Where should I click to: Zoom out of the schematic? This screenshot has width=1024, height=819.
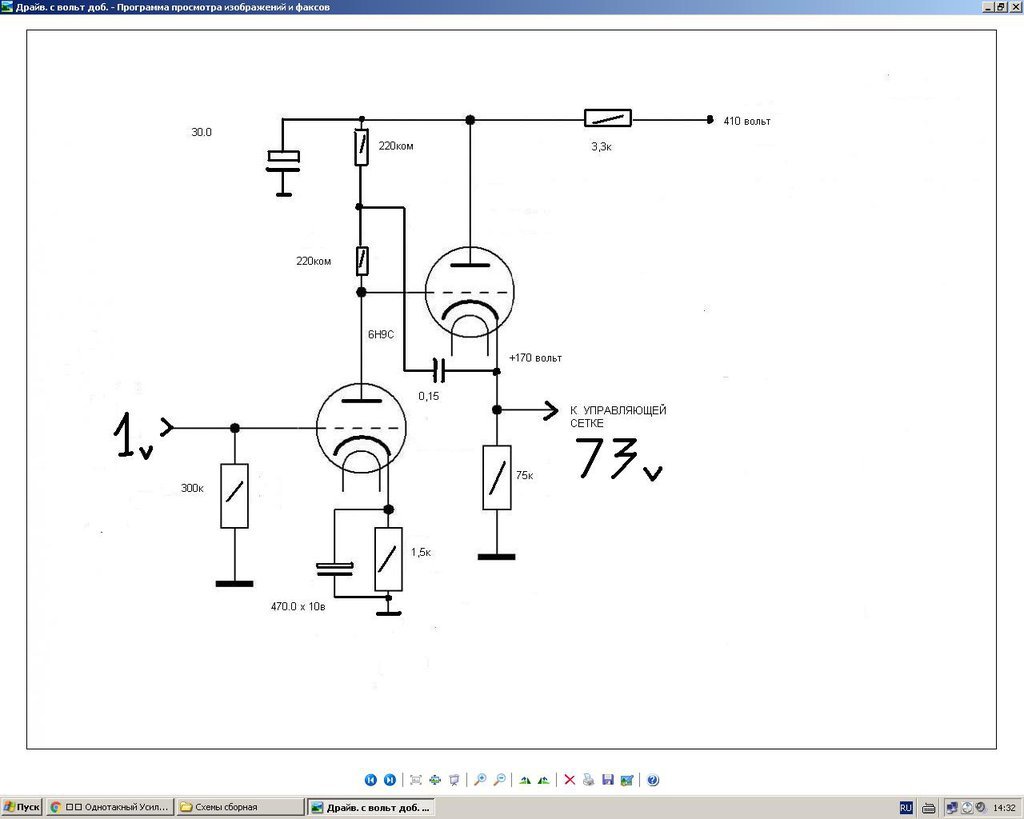[x=500, y=780]
